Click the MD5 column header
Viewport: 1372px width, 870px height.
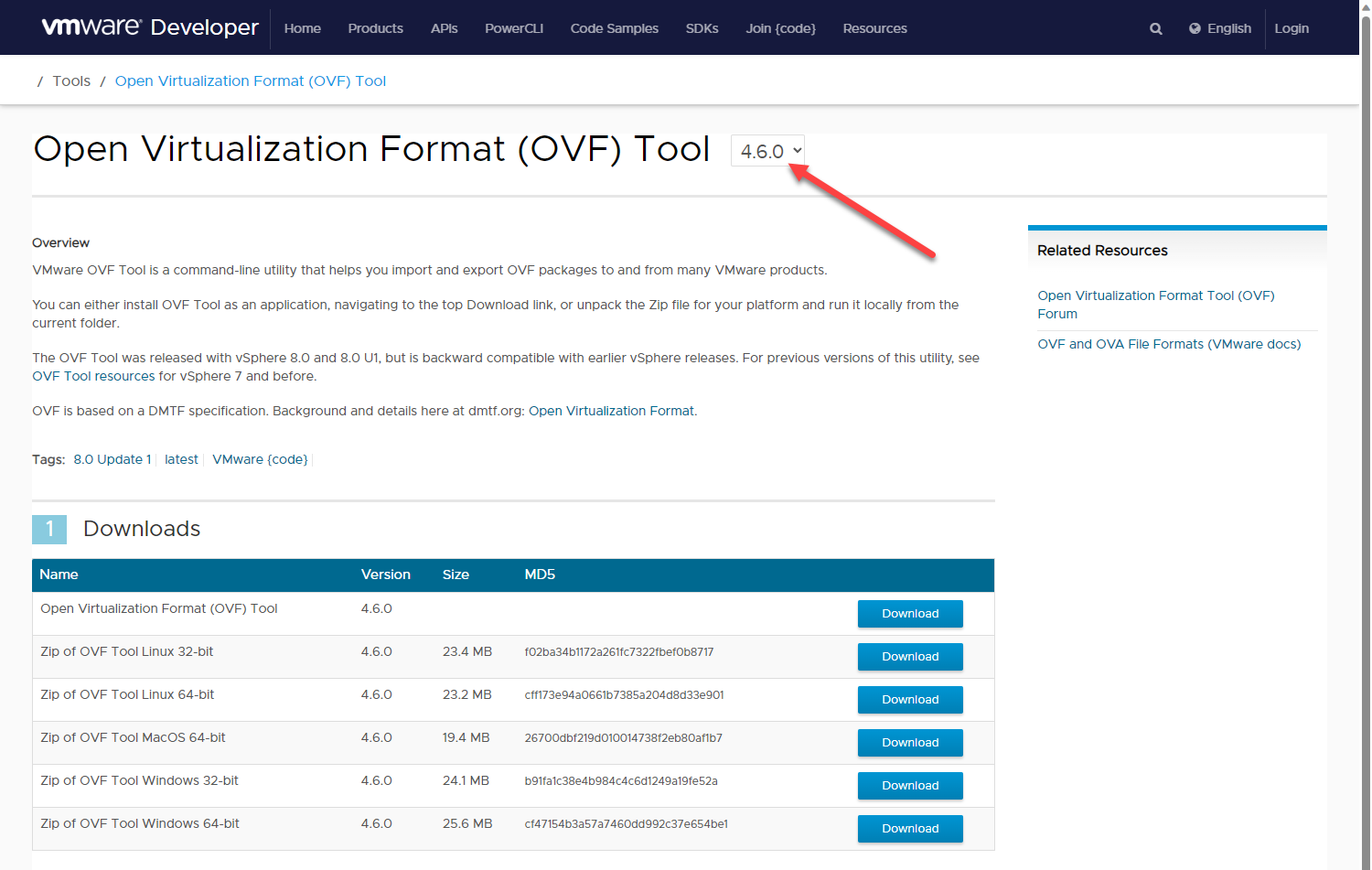tap(540, 575)
